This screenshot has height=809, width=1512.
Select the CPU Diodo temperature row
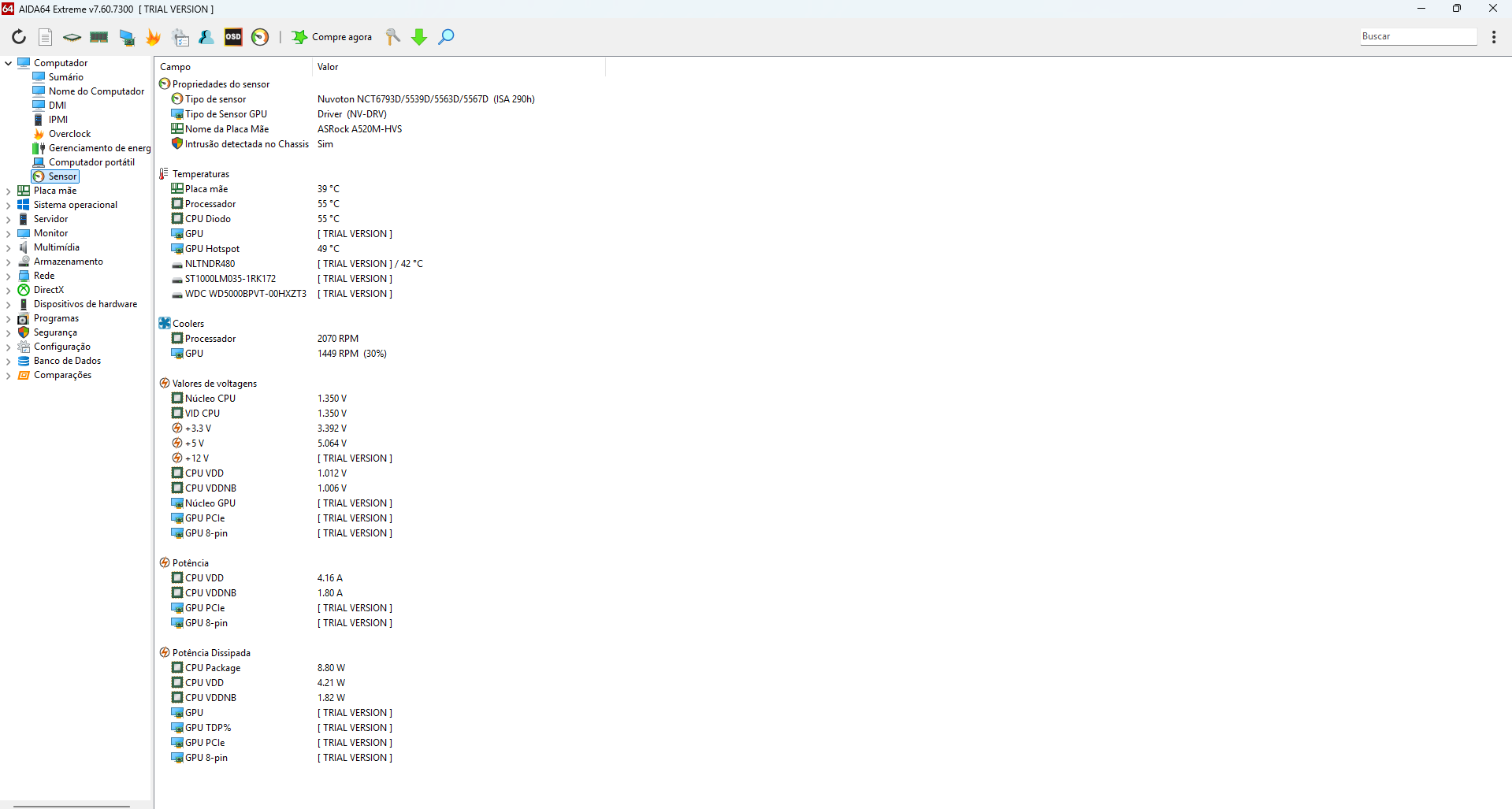pyautogui.click(x=255, y=219)
